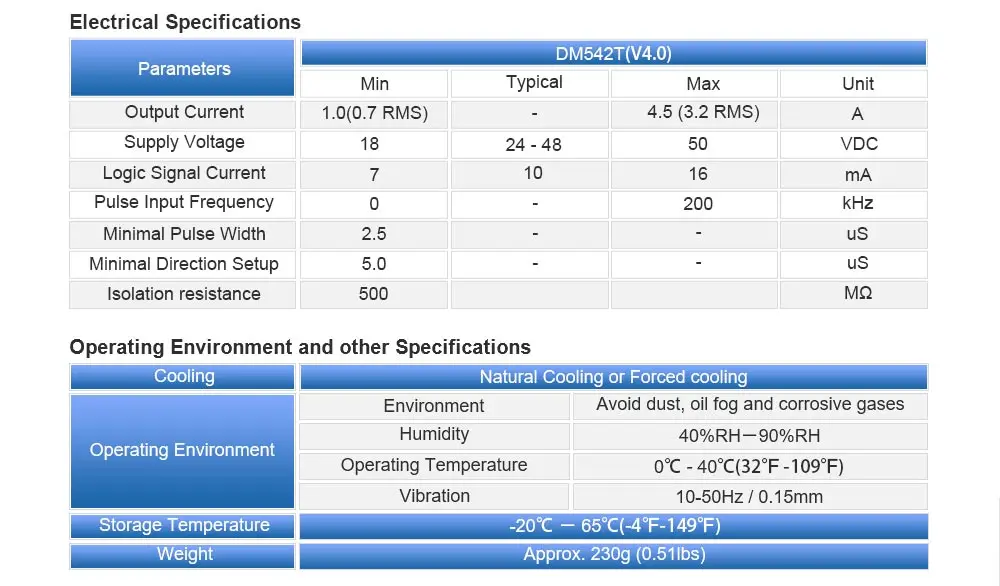Click the "4.5 (3.2 RMS)" value

703,112
